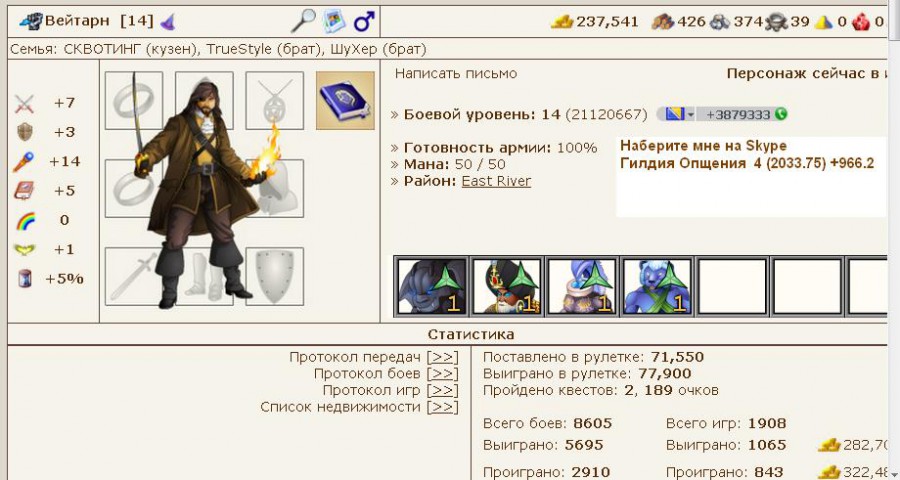
Task: Select the bearded mage army unit
Action: (x=507, y=287)
